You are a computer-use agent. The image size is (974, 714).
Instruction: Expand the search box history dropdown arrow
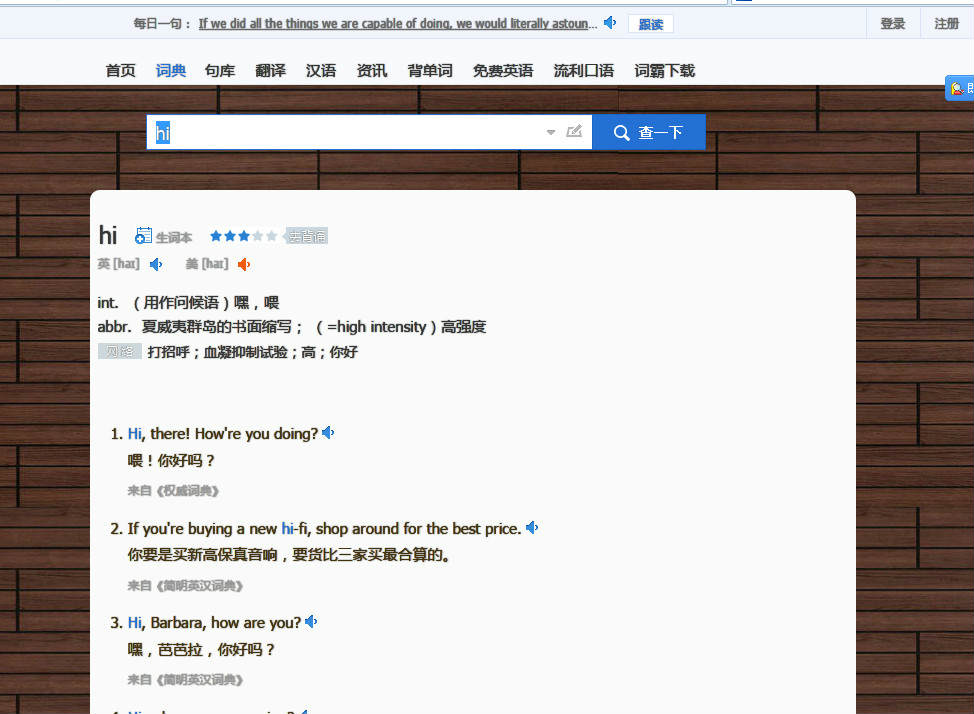550,132
